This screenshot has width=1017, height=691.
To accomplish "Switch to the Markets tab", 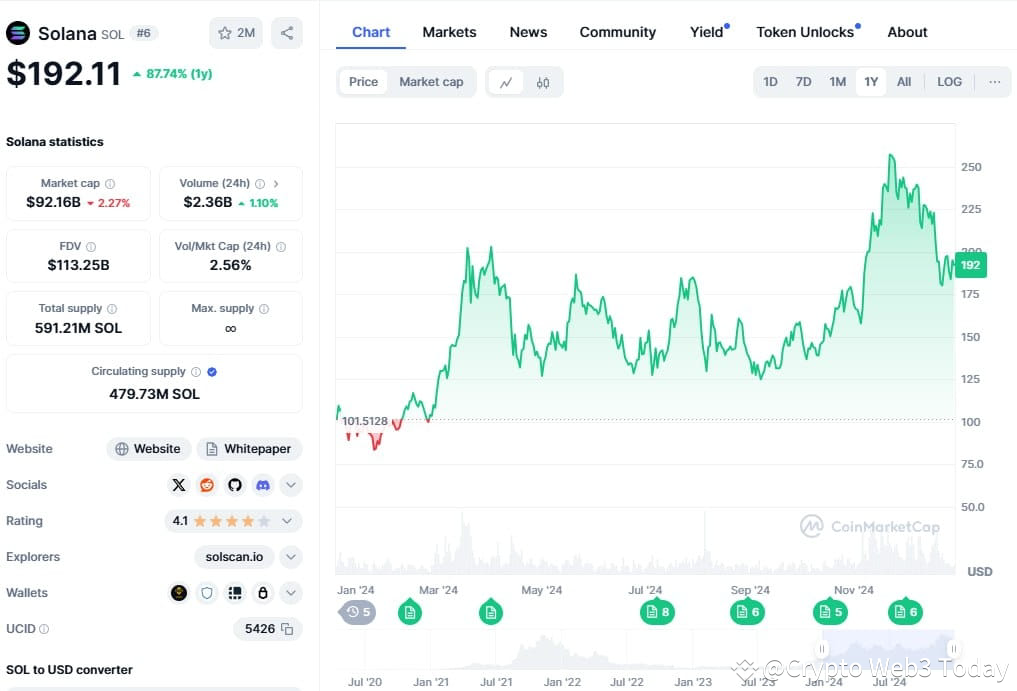I will coord(449,32).
